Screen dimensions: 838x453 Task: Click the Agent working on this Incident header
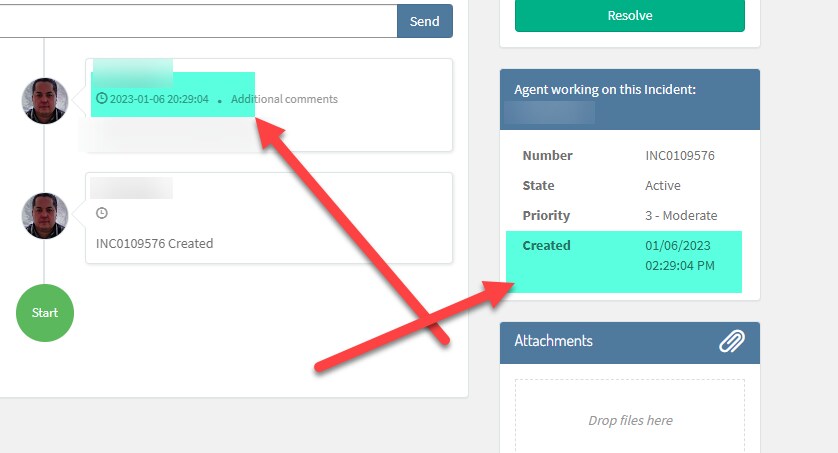pyautogui.click(x=605, y=89)
